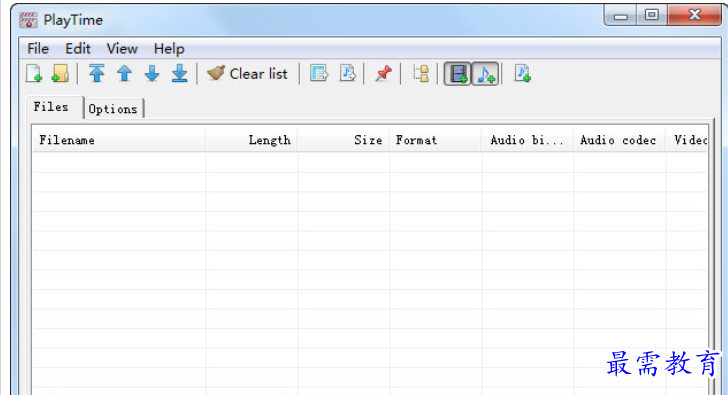Click the Add file toolbar icon
728x395 pixels.
tap(34, 73)
